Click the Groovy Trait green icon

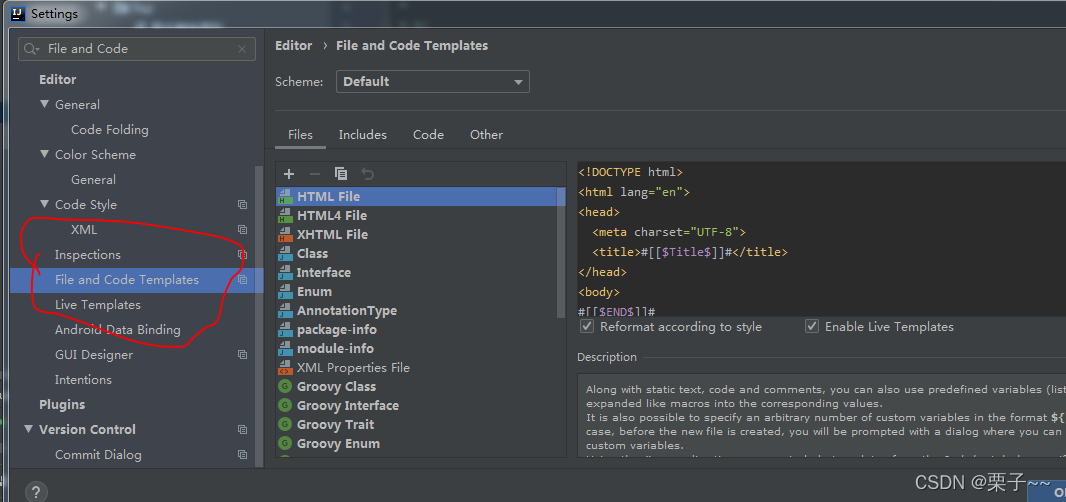(x=285, y=424)
